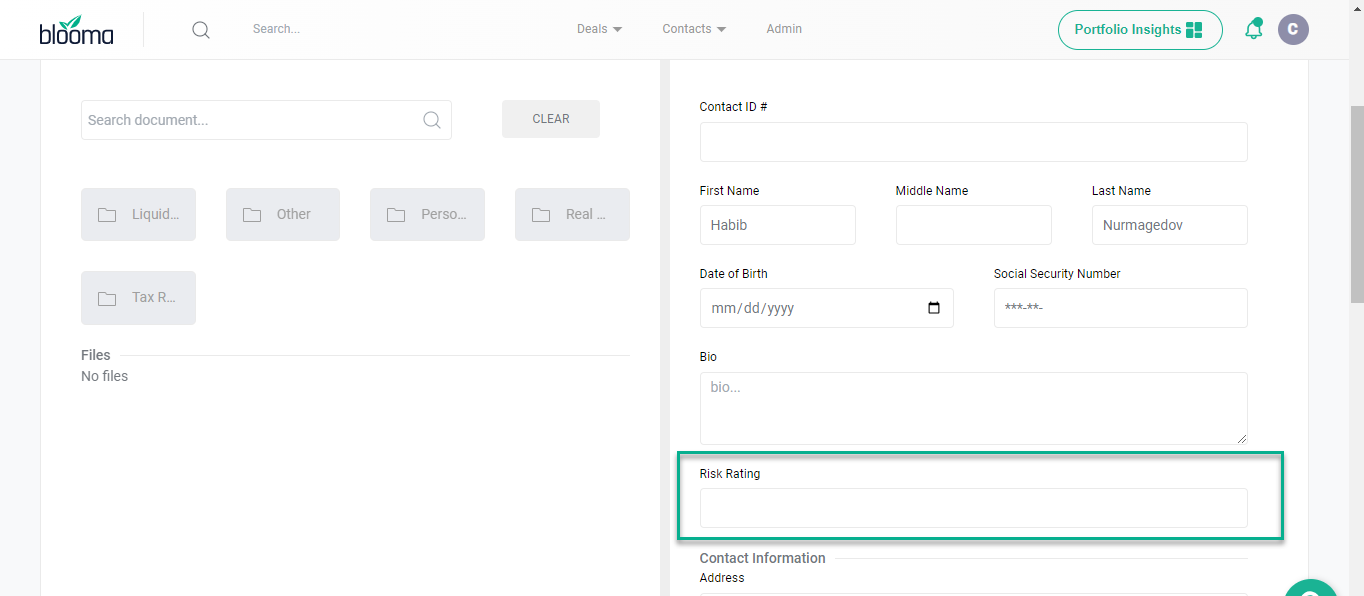Viewport: 1364px width, 596px height.
Task: Open the notifications bell
Action: 1253,30
